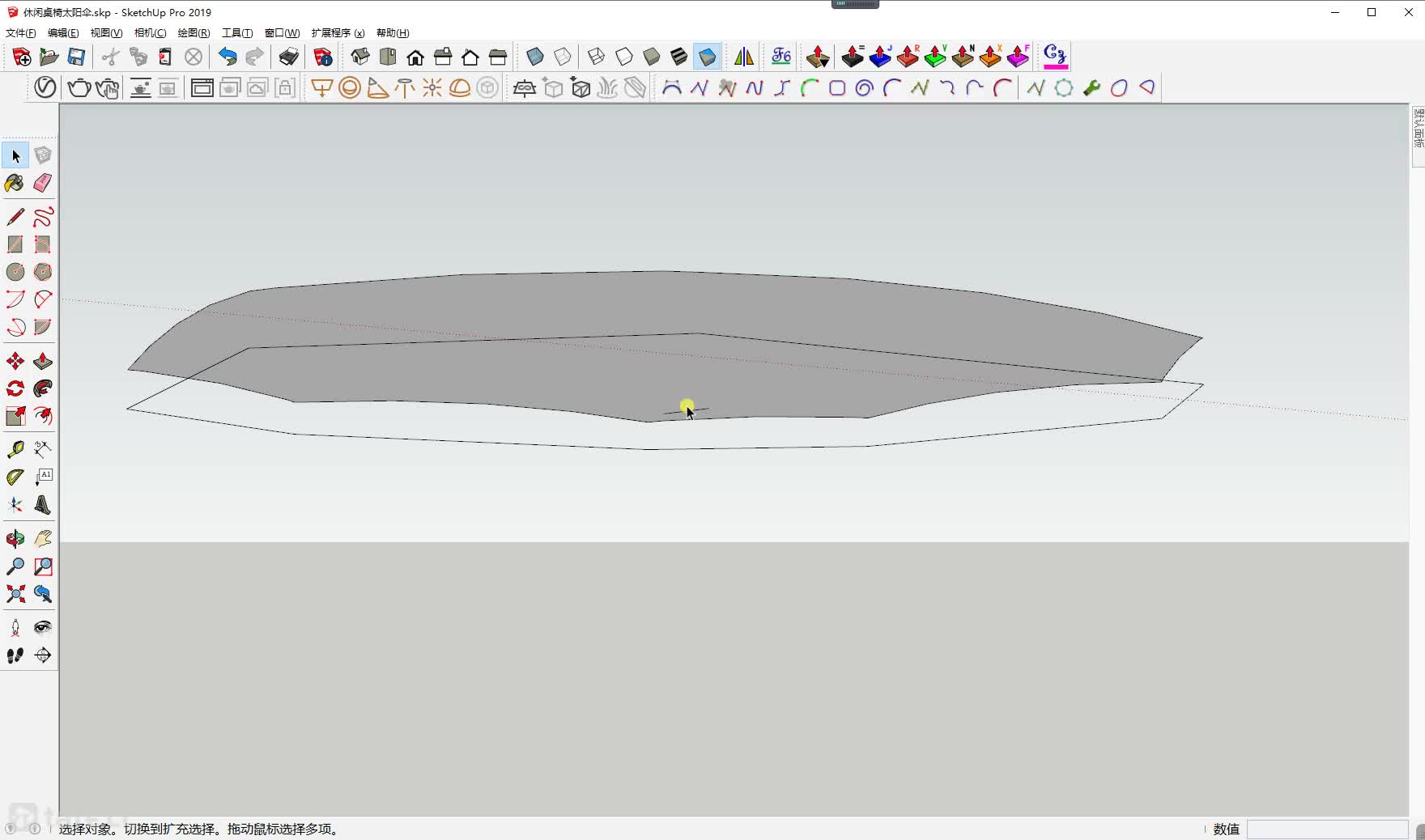Enable Wireframe face style
The image size is (1425, 840).
tap(597, 57)
